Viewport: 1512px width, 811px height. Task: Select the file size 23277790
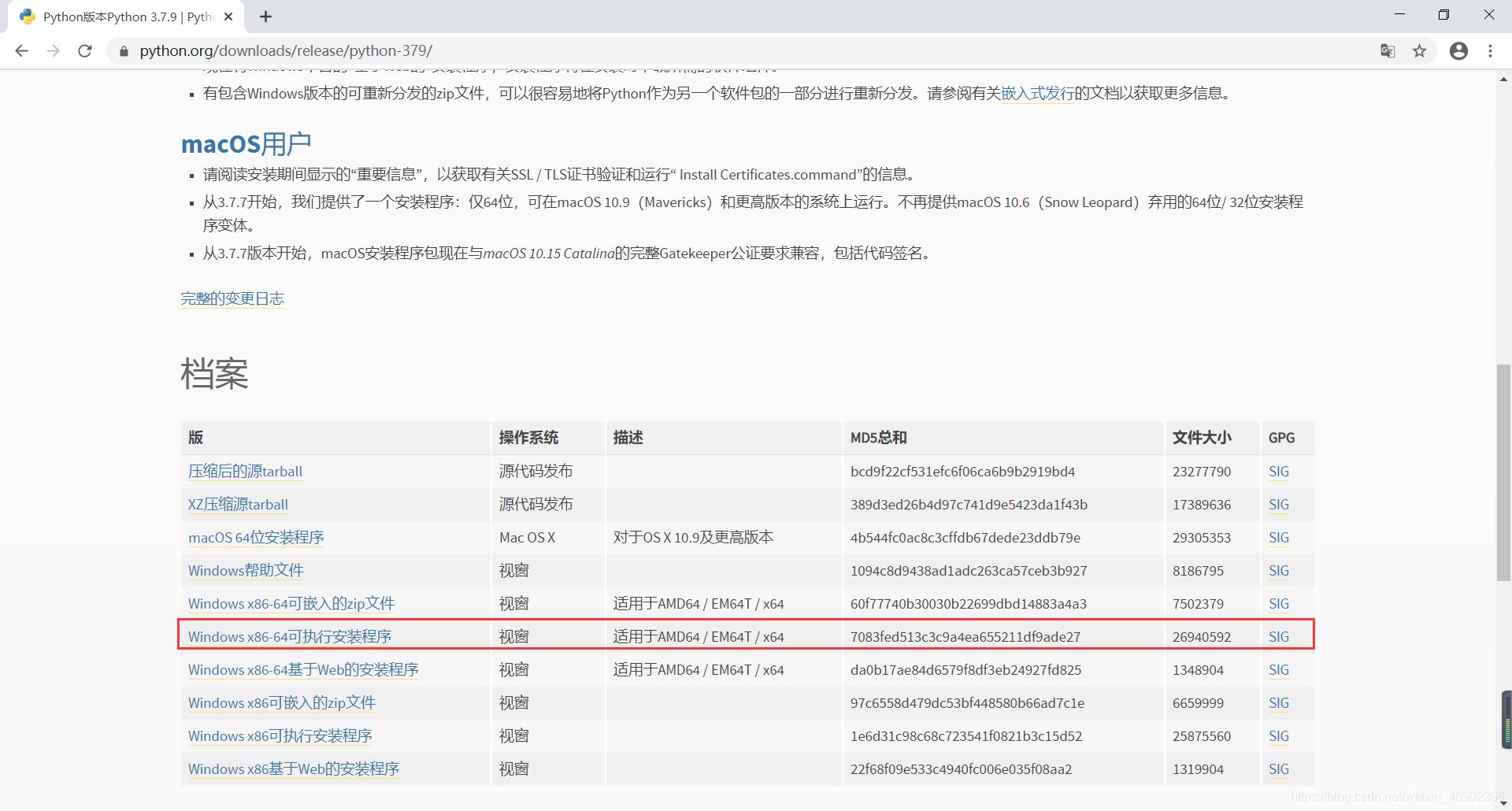(1202, 472)
